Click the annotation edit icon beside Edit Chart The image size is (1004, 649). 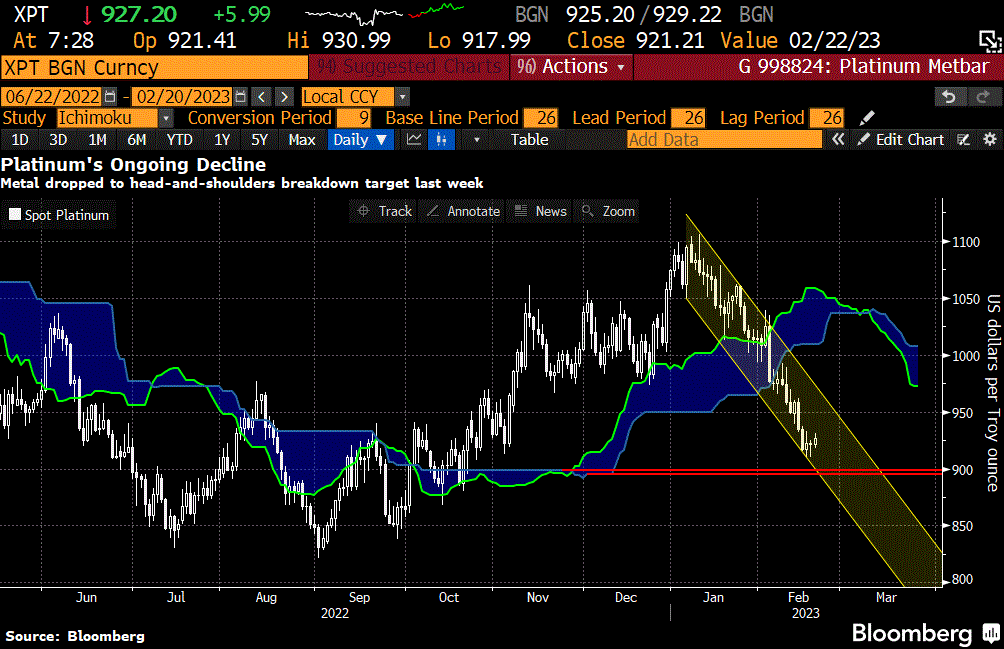click(x=963, y=140)
